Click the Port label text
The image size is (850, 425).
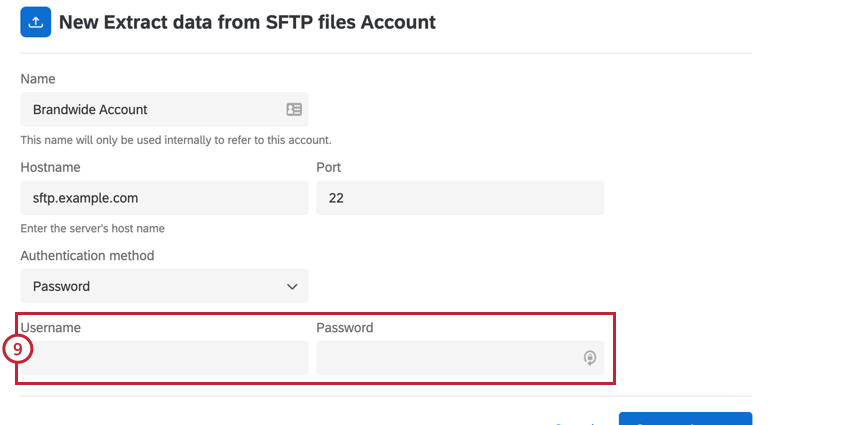tap(329, 167)
